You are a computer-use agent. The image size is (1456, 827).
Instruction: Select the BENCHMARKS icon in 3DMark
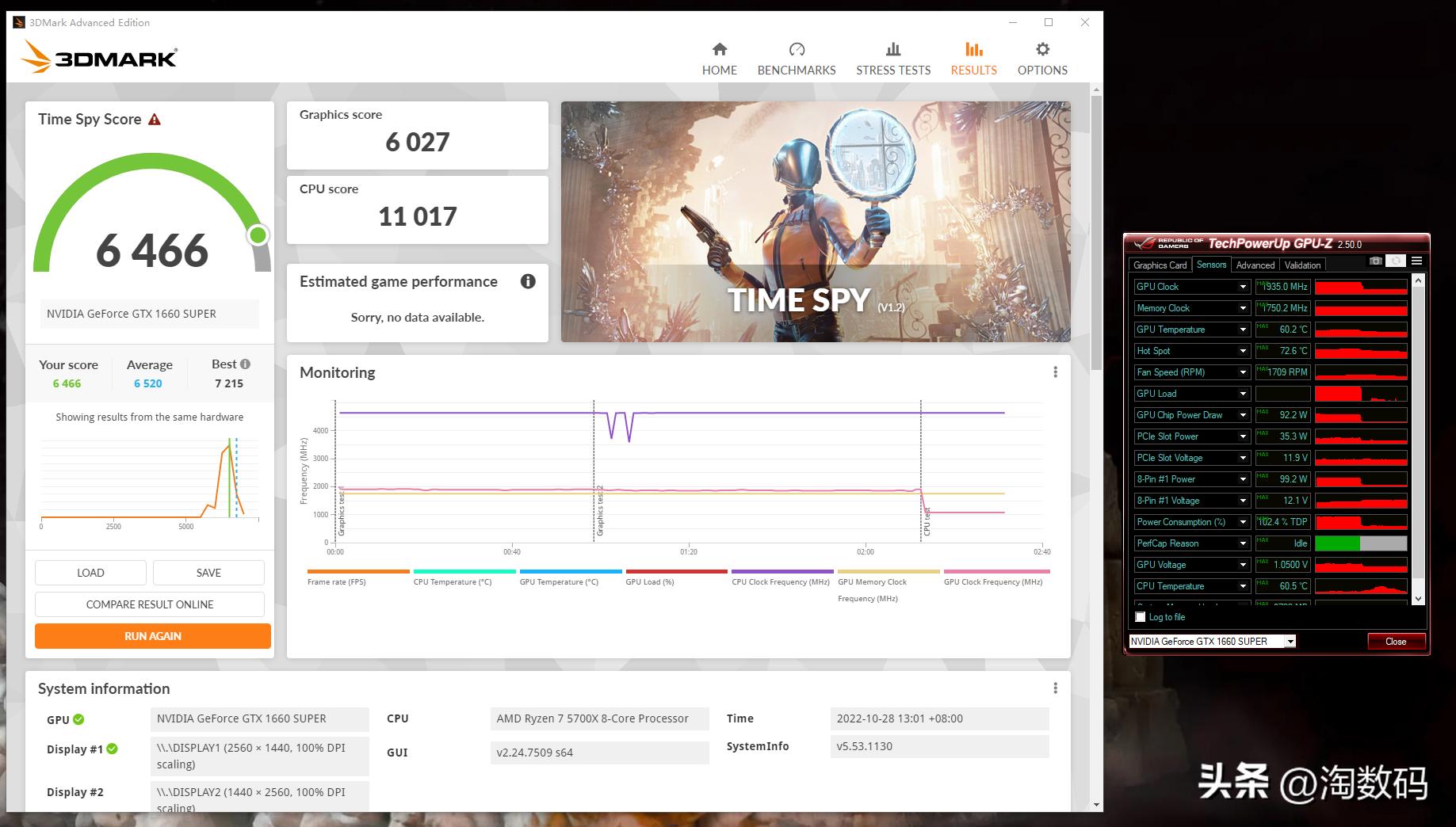[796, 49]
